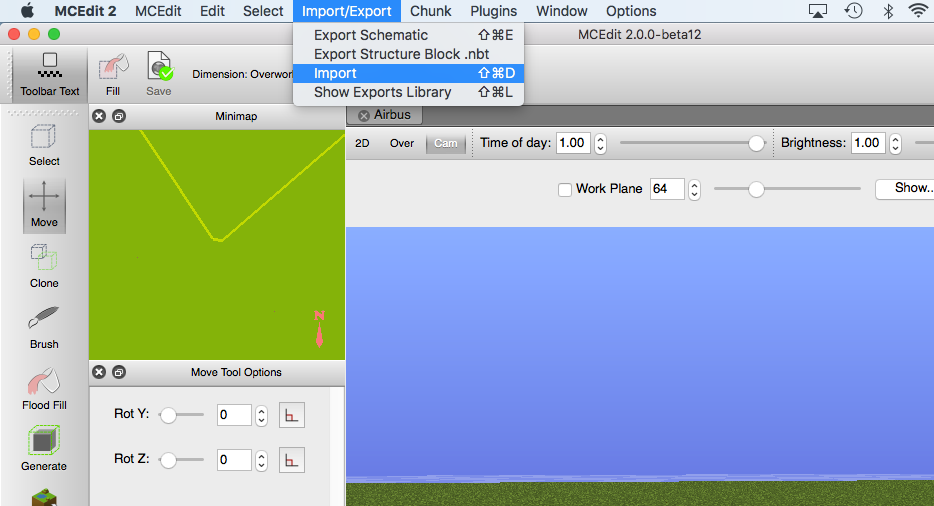
Task: Open Time Machine menu bar icon
Action: 854,11
